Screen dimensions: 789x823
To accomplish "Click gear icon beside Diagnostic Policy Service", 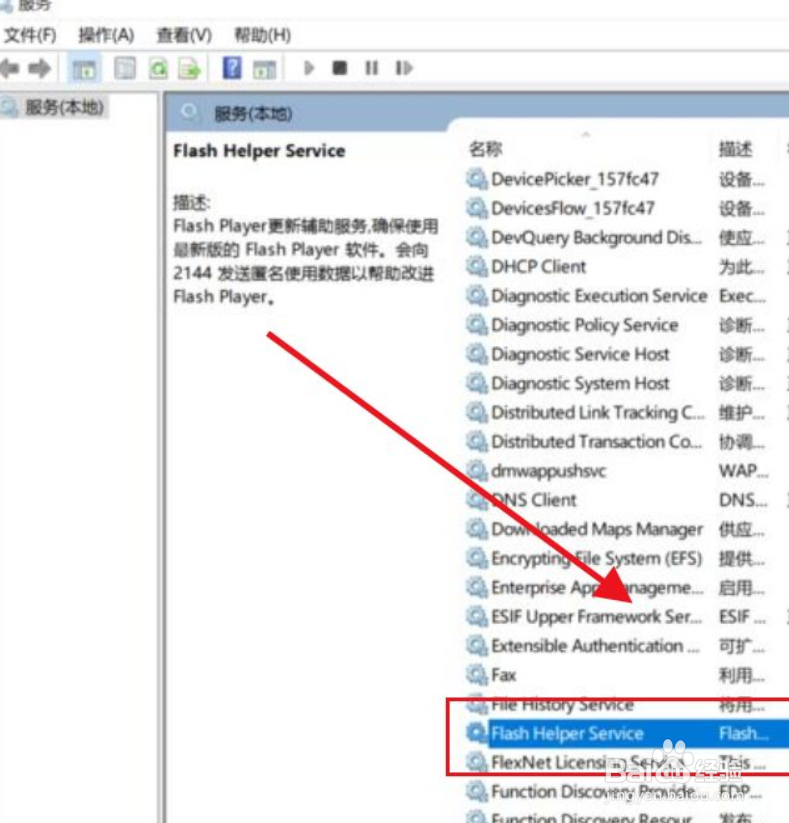I will coord(477,325).
